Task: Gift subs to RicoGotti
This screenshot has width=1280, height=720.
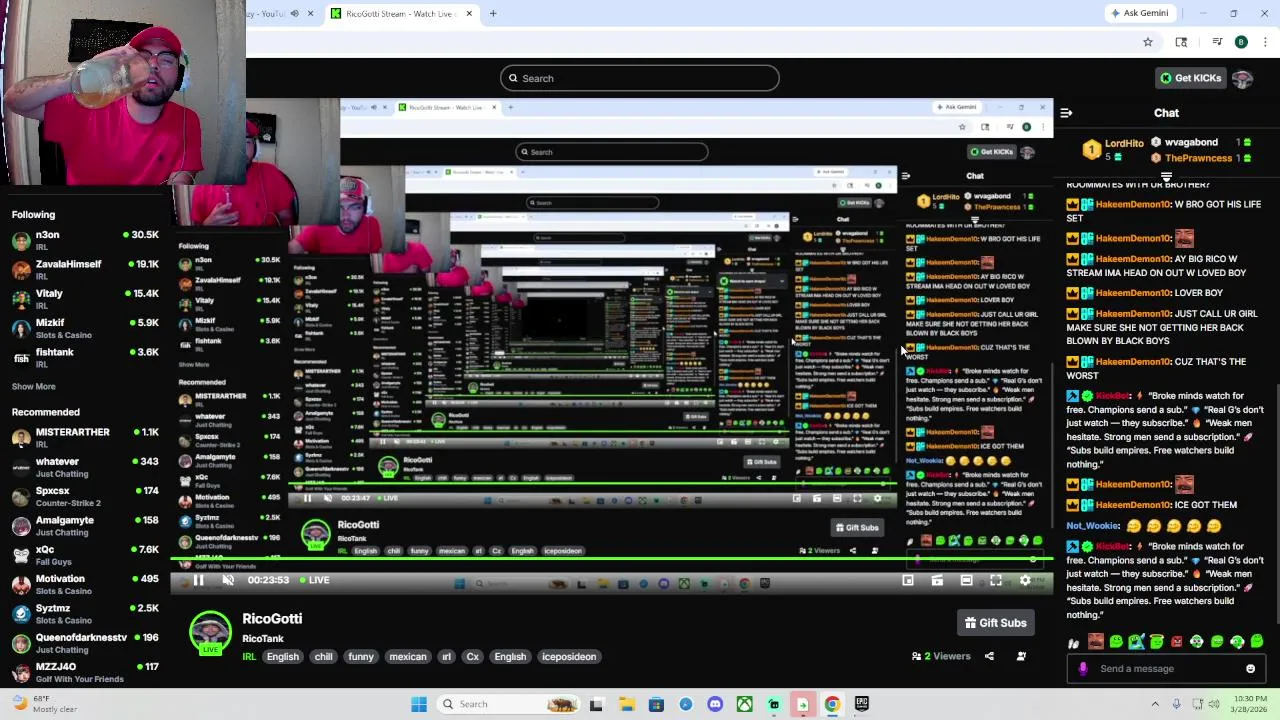Action: pyautogui.click(x=995, y=623)
